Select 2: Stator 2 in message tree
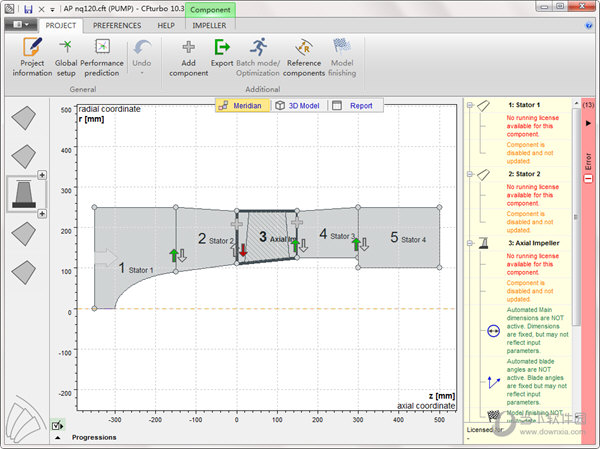The width and height of the screenshot is (600, 449). coord(524,174)
